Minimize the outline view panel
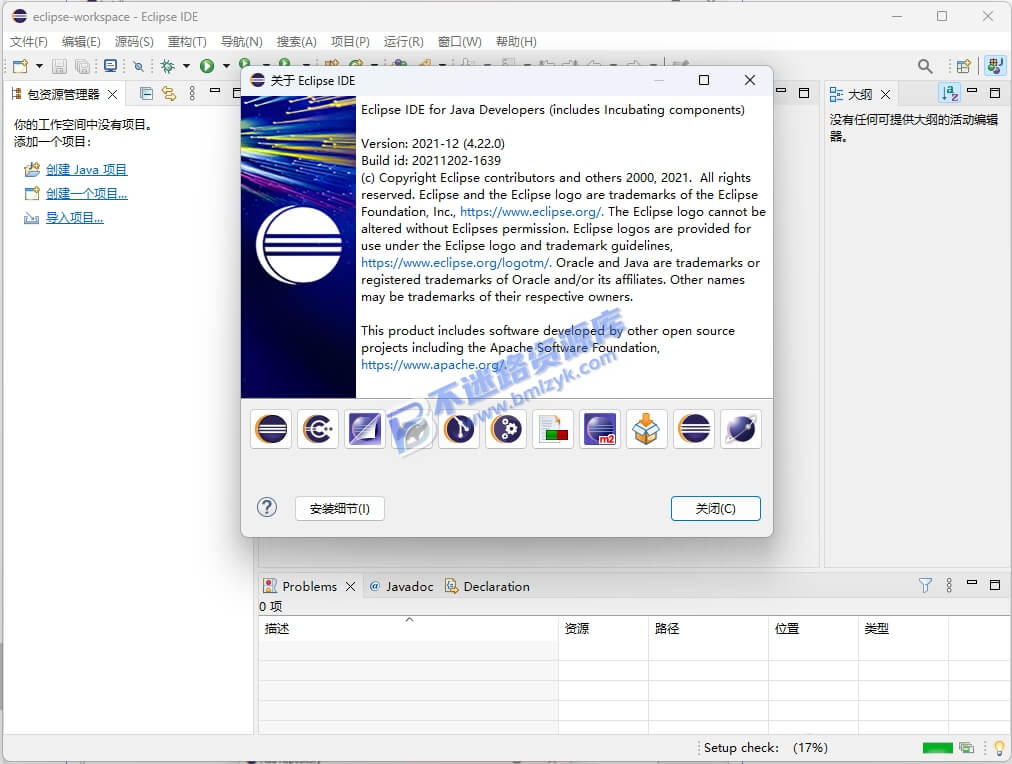 pos(972,92)
